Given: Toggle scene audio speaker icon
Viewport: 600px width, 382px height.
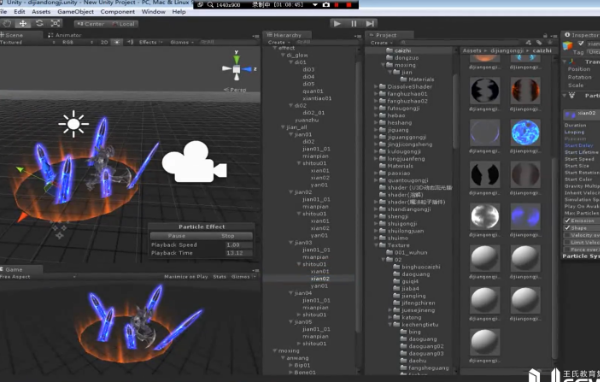Looking at the screenshot, I should (130, 42).
